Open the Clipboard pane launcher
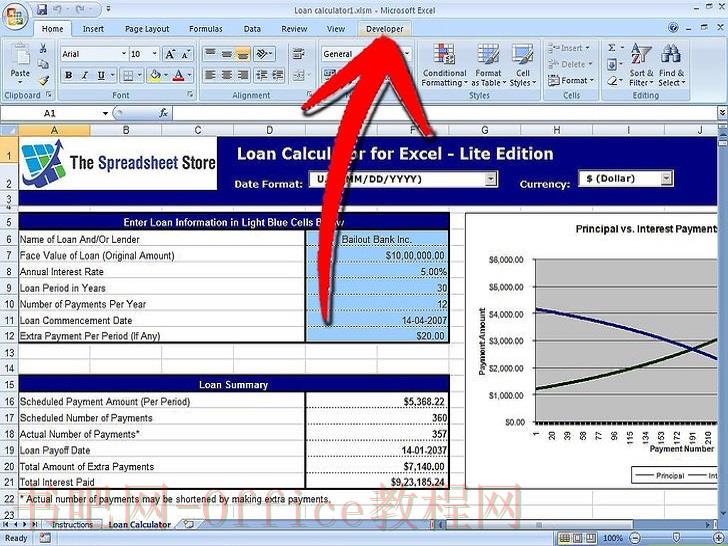The height and width of the screenshot is (546, 728). coord(48,94)
